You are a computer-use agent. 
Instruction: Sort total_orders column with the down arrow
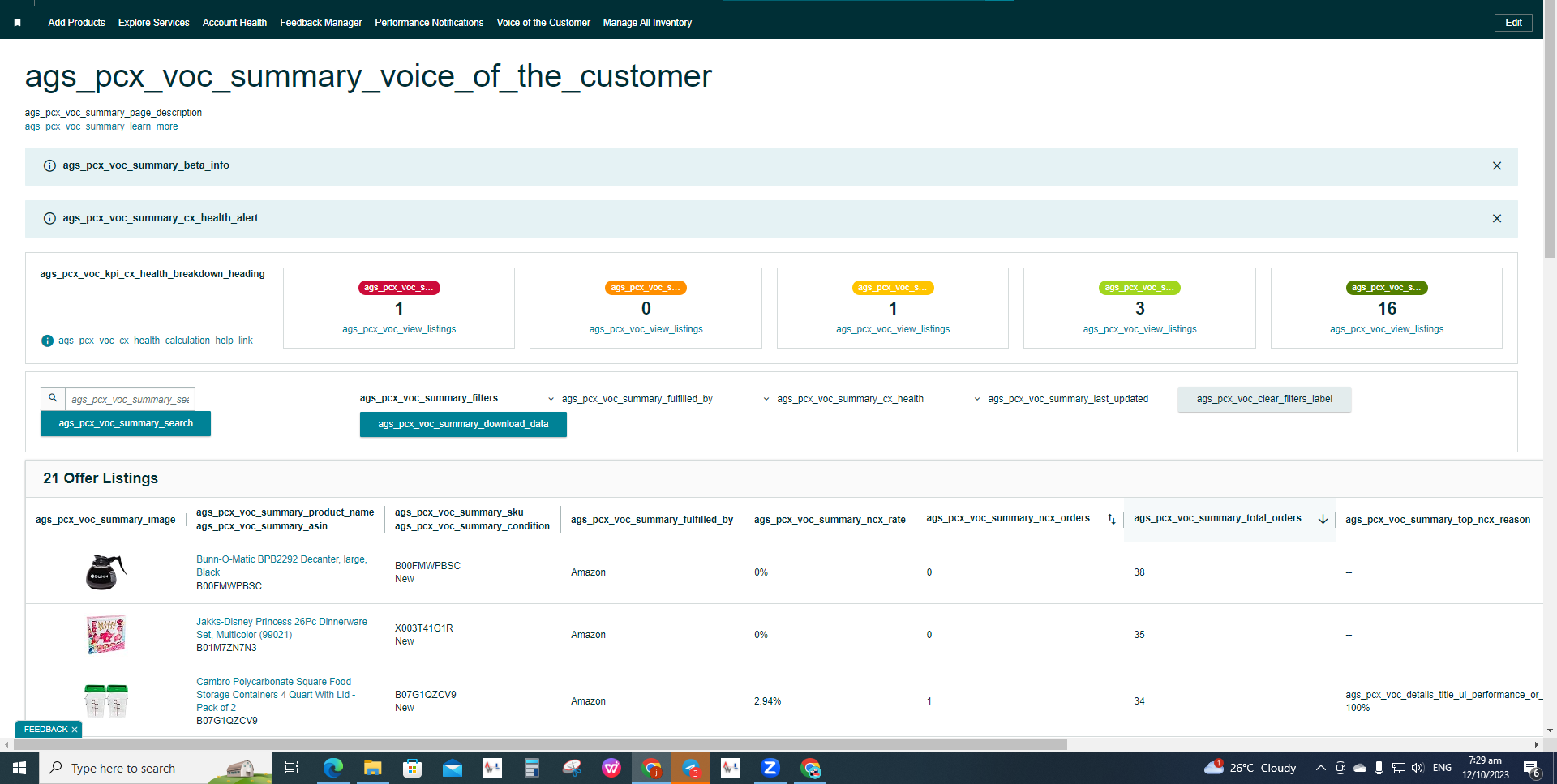click(1323, 519)
